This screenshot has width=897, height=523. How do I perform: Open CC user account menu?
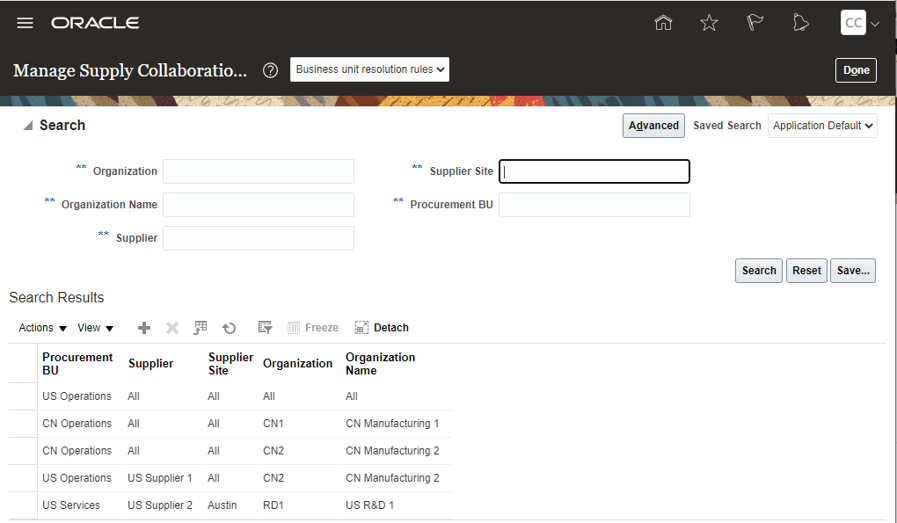(860, 23)
